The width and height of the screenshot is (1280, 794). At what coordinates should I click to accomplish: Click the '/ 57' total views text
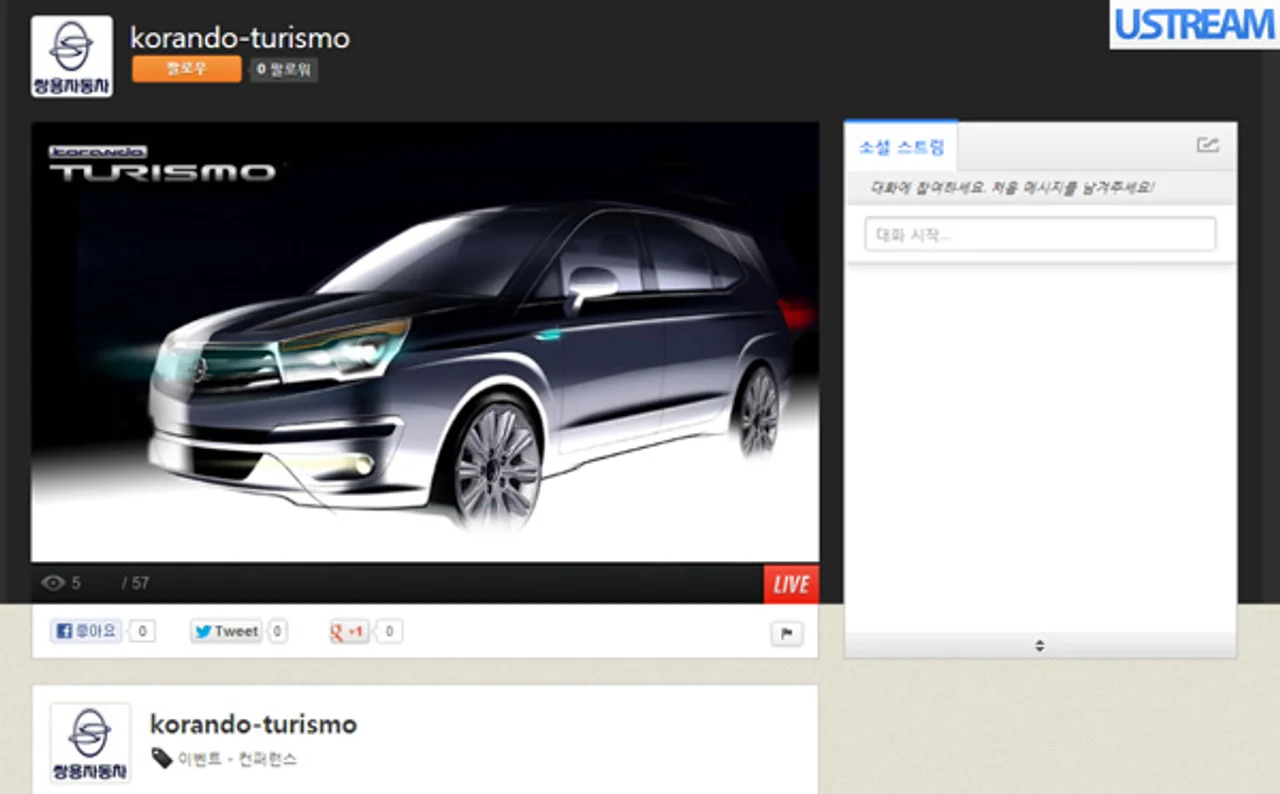135,583
